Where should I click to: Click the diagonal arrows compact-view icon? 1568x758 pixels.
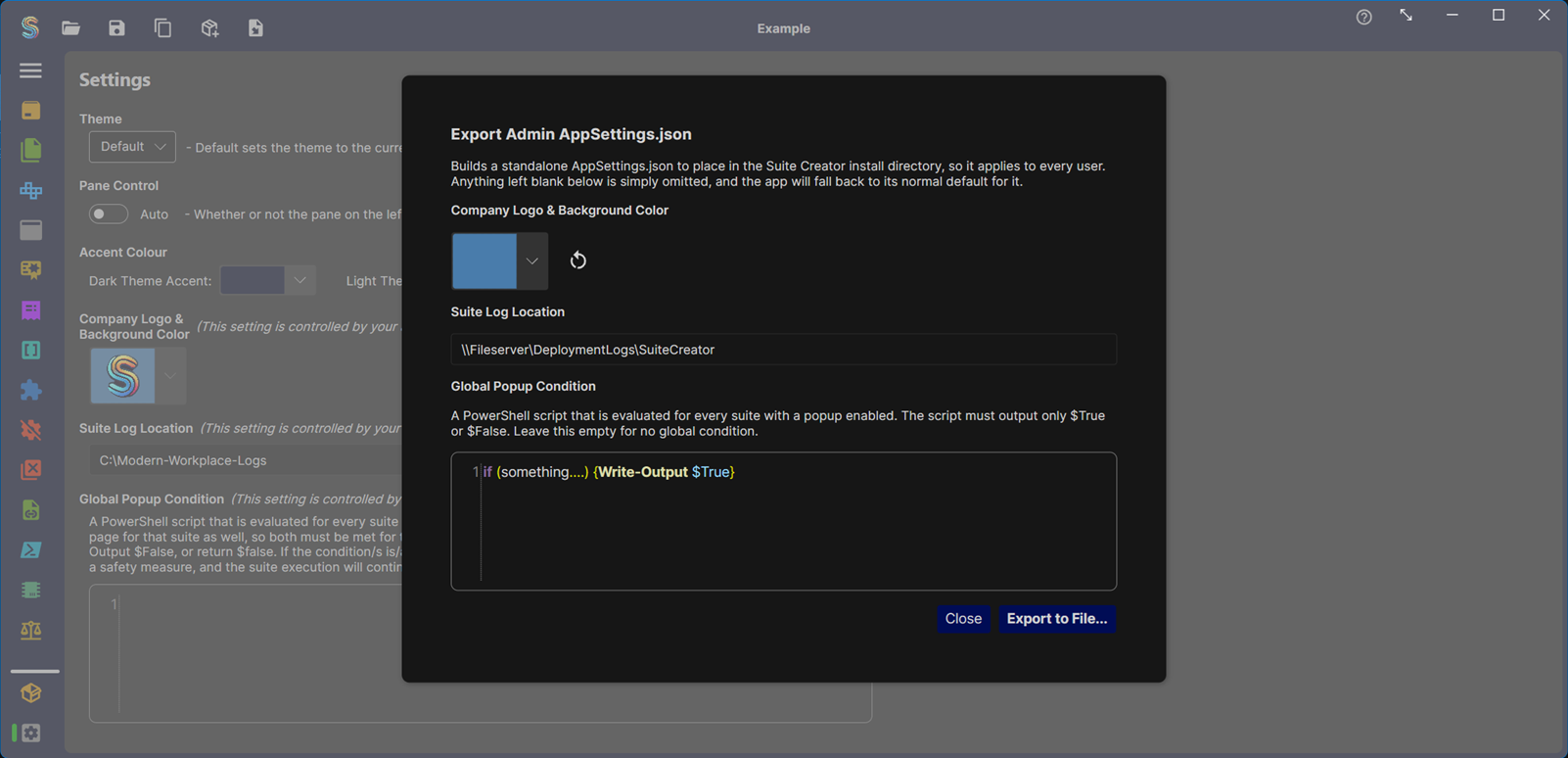coord(1406,15)
